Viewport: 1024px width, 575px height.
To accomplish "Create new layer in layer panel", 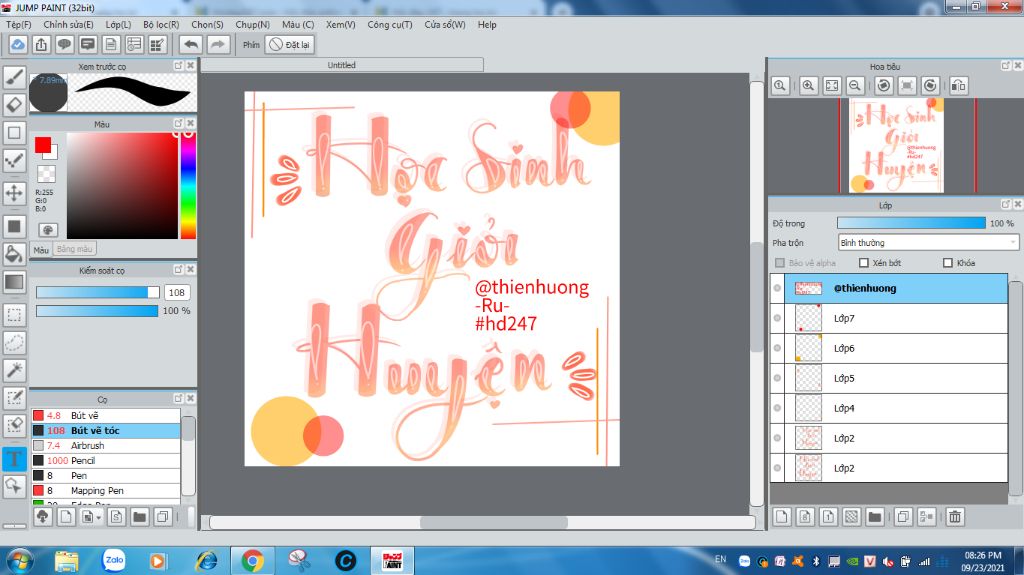I will (782, 517).
